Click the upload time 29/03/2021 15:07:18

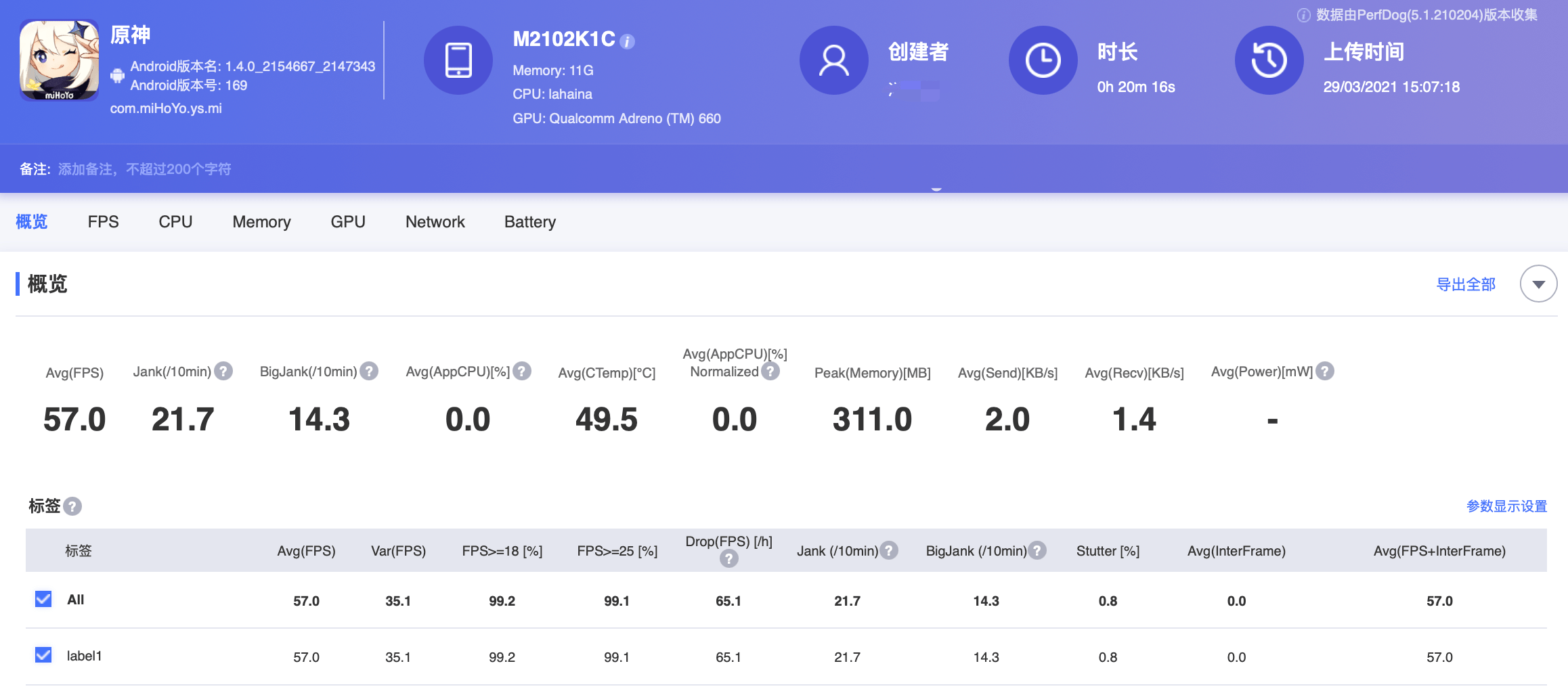[x=1391, y=87]
